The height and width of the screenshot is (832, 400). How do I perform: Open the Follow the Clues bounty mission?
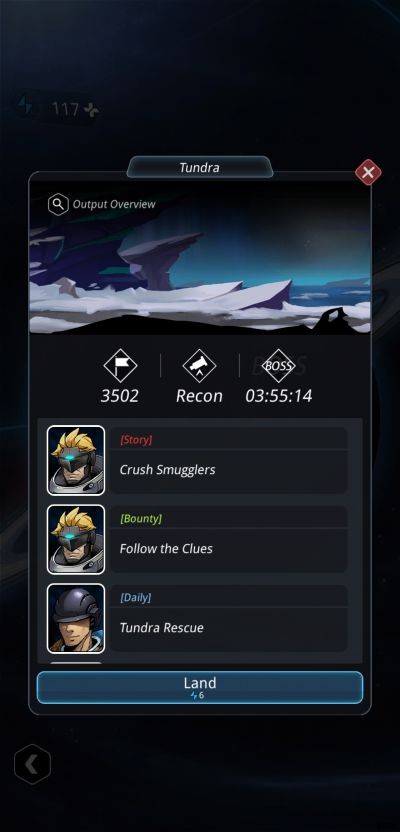229,540
